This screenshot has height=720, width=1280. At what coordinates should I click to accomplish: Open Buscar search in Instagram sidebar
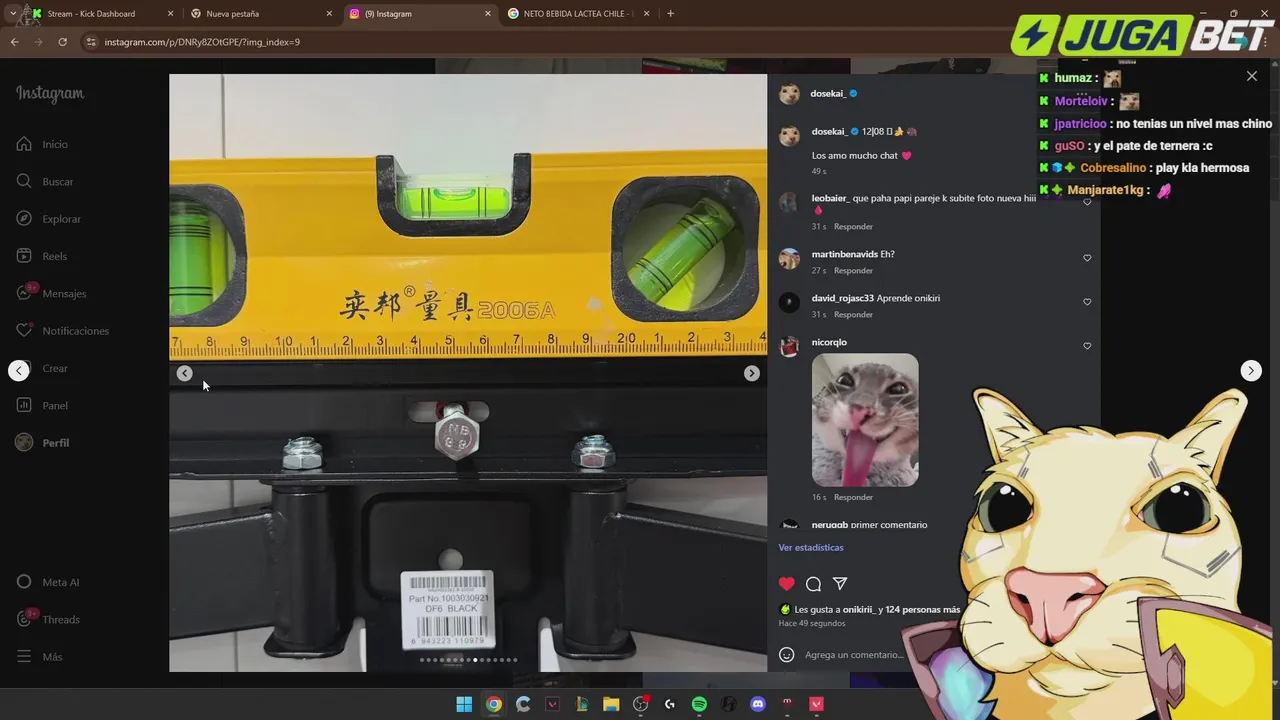pyautogui.click(x=45, y=181)
